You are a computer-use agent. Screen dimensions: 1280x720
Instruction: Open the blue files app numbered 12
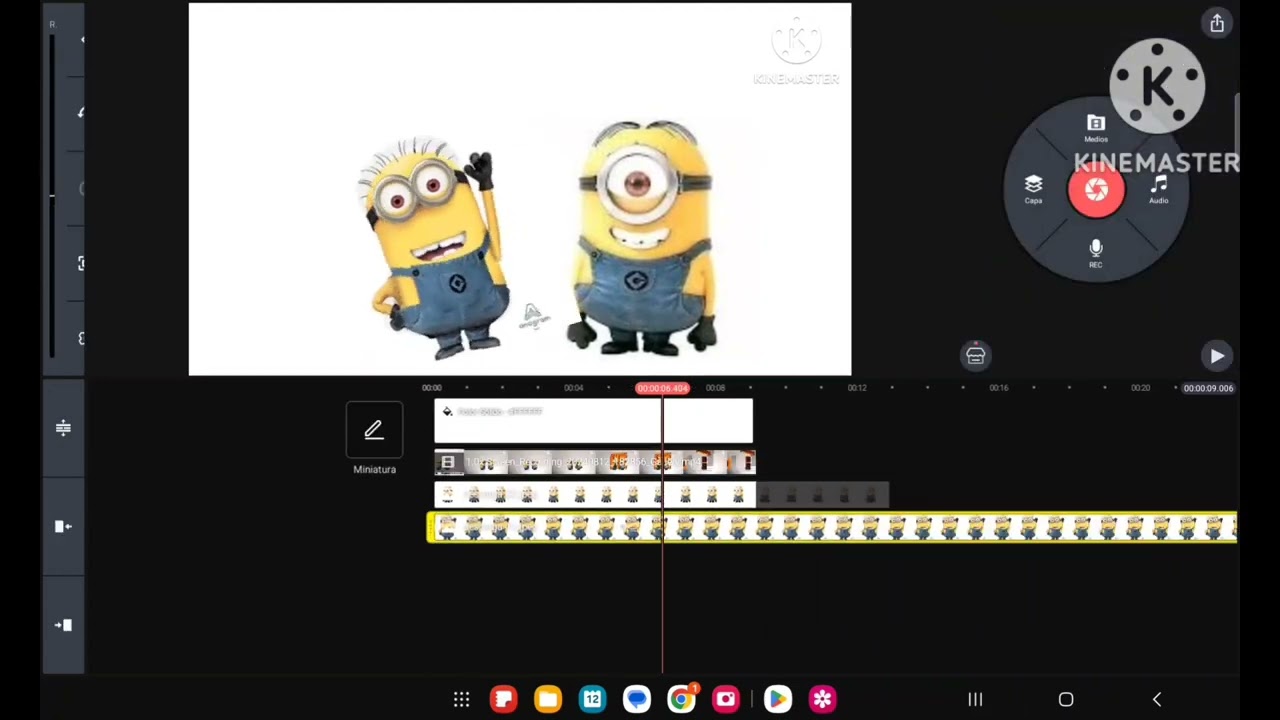pyautogui.click(x=592, y=699)
